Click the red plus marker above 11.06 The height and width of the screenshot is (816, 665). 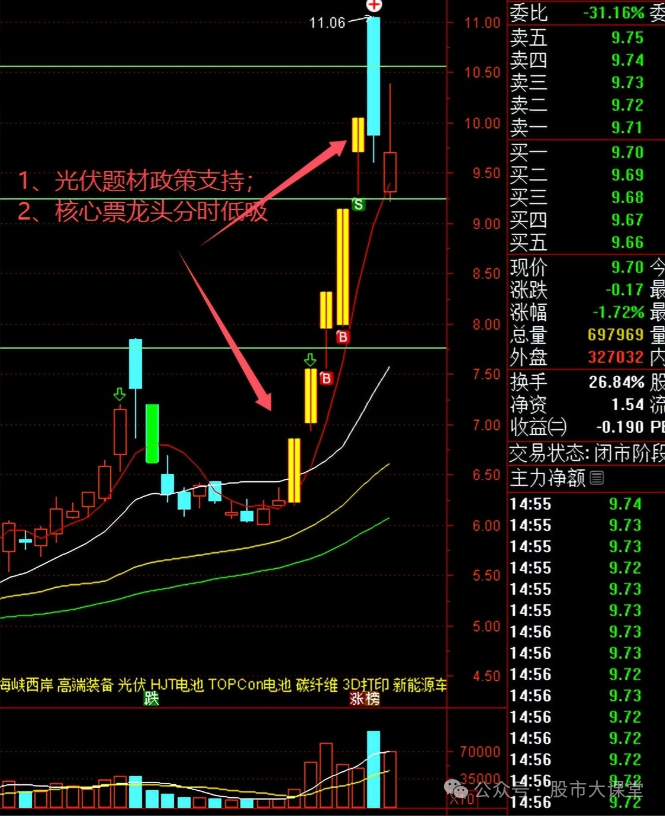click(372, 5)
